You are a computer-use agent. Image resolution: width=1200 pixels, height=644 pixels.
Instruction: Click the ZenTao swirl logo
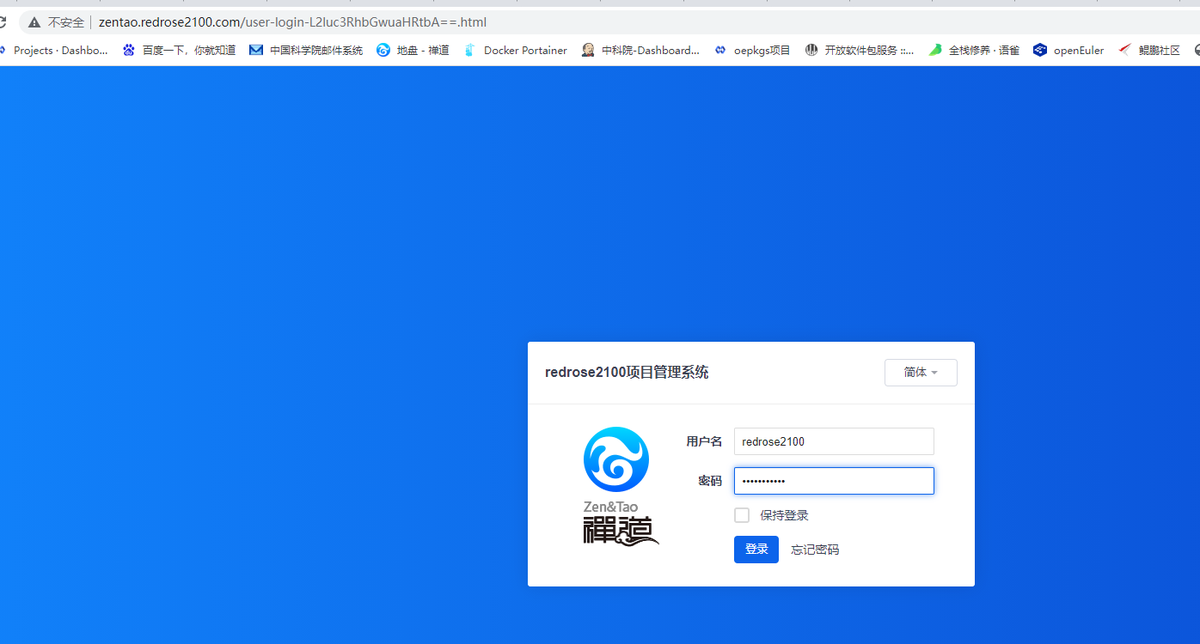[616, 460]
